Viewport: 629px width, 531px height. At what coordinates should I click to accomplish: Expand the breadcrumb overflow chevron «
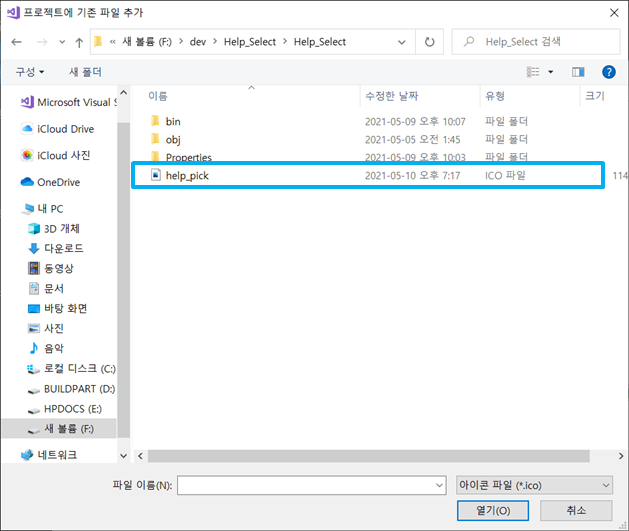[x=113, y=42]
